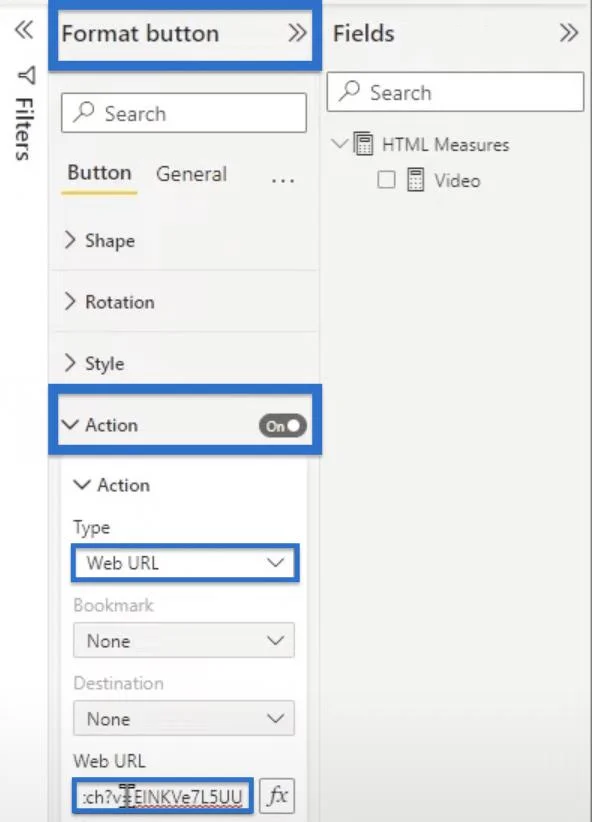Collapse the Format button pane chevrons
This screenshot has width=592, height=822.
[297, 33]
